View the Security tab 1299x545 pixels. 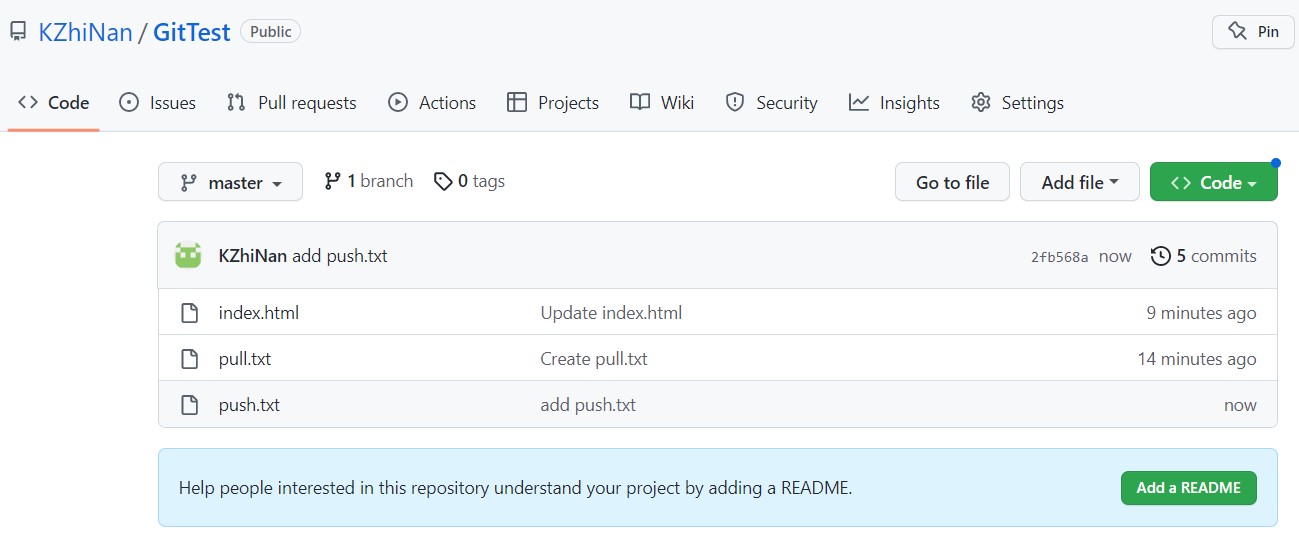771,102
